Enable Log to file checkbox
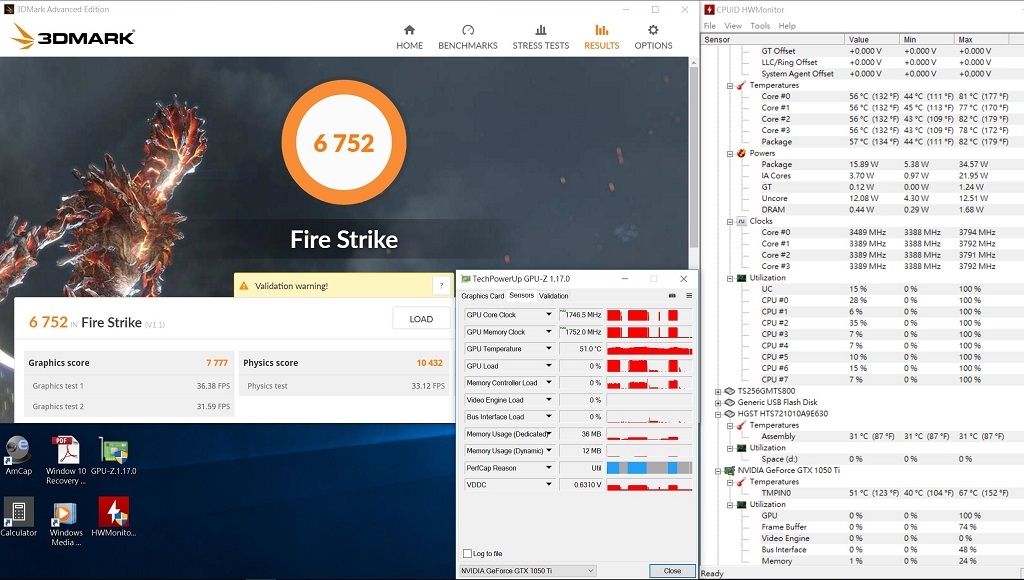Image resolution: width=1024 pixels, height=580 pixels. [x=467, y=553]
